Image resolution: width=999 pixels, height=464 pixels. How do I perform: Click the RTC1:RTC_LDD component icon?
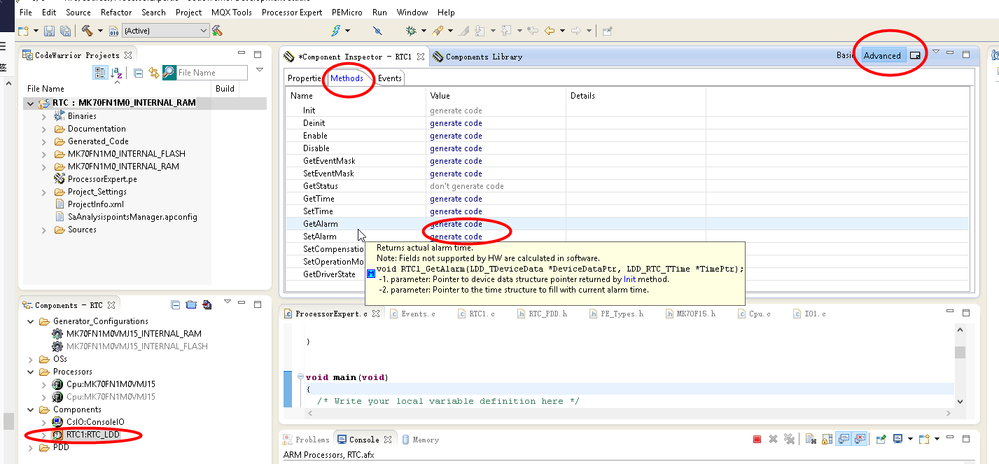point(57,435)
